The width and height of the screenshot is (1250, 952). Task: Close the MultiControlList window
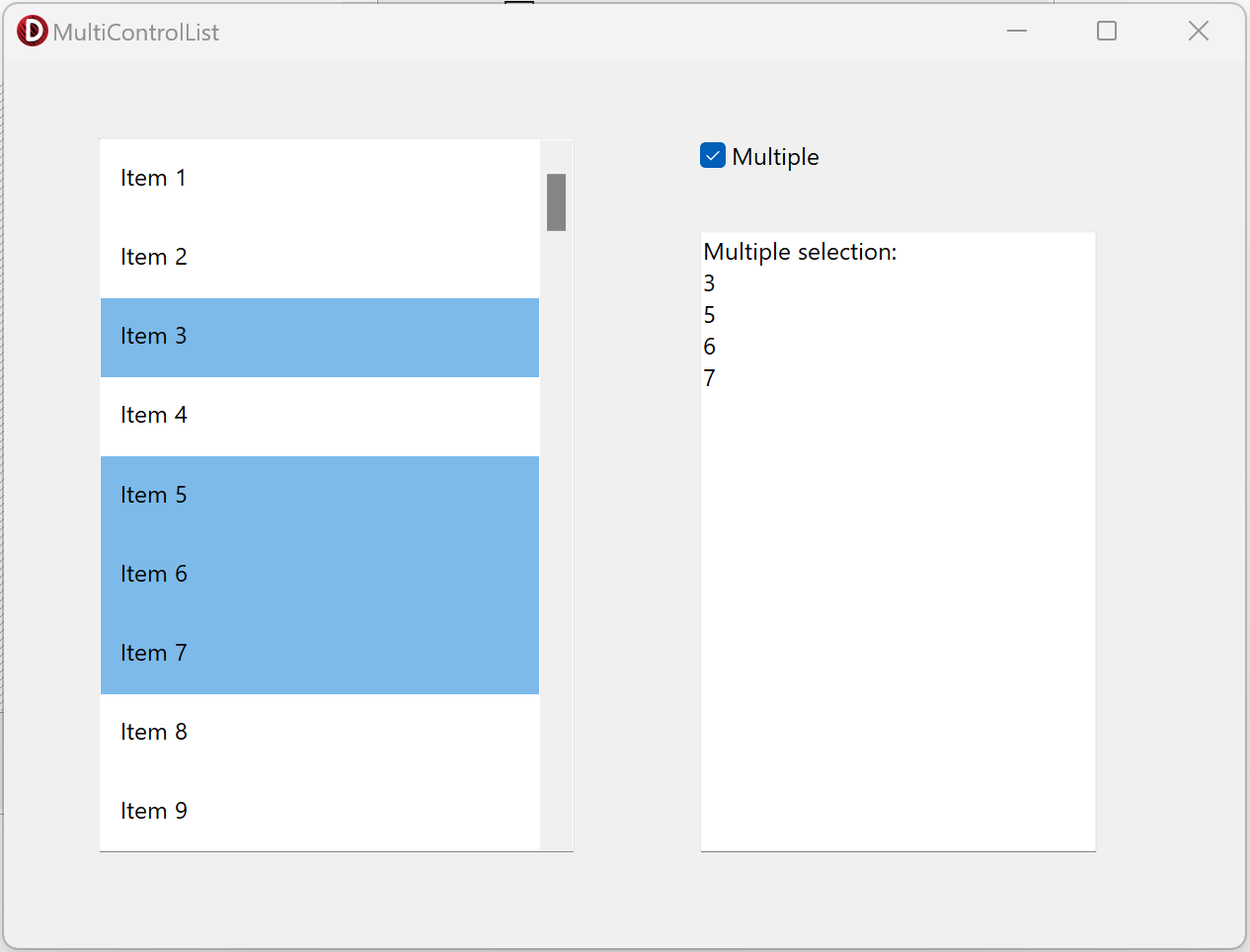1199,32
